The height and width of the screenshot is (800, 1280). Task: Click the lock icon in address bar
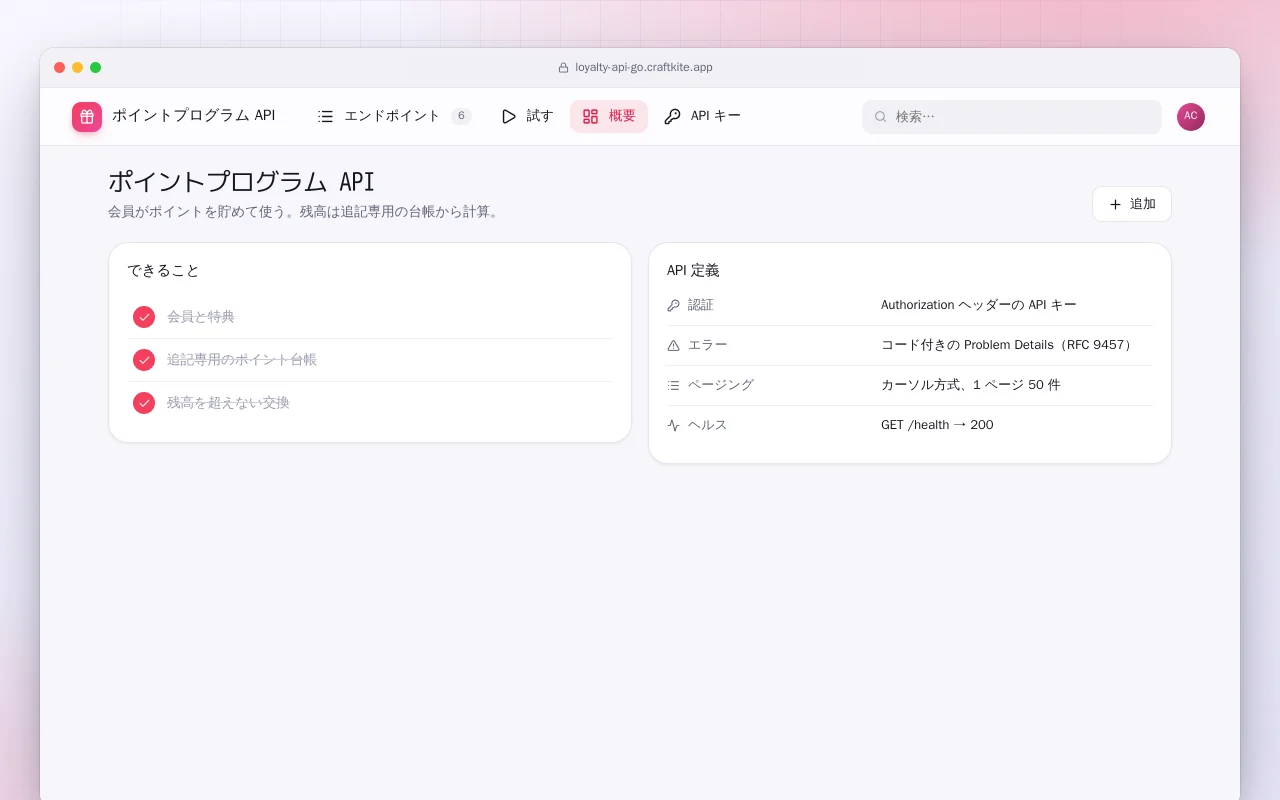click(563, 68)
